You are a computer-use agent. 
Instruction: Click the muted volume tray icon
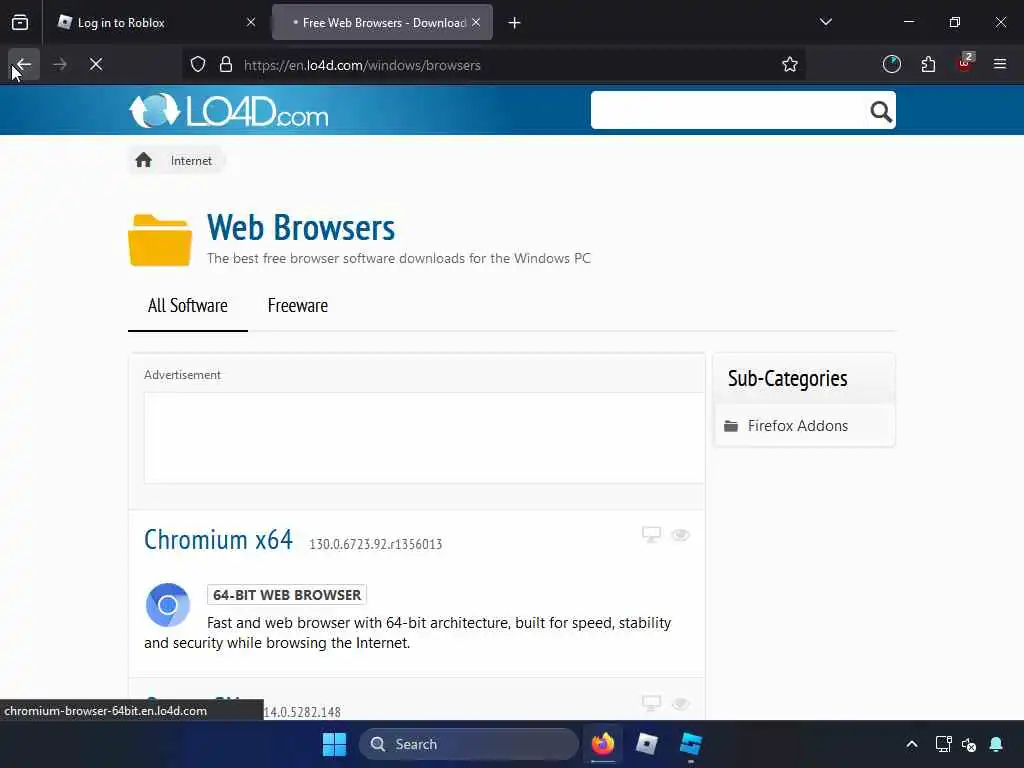click(x=969, y=744)
